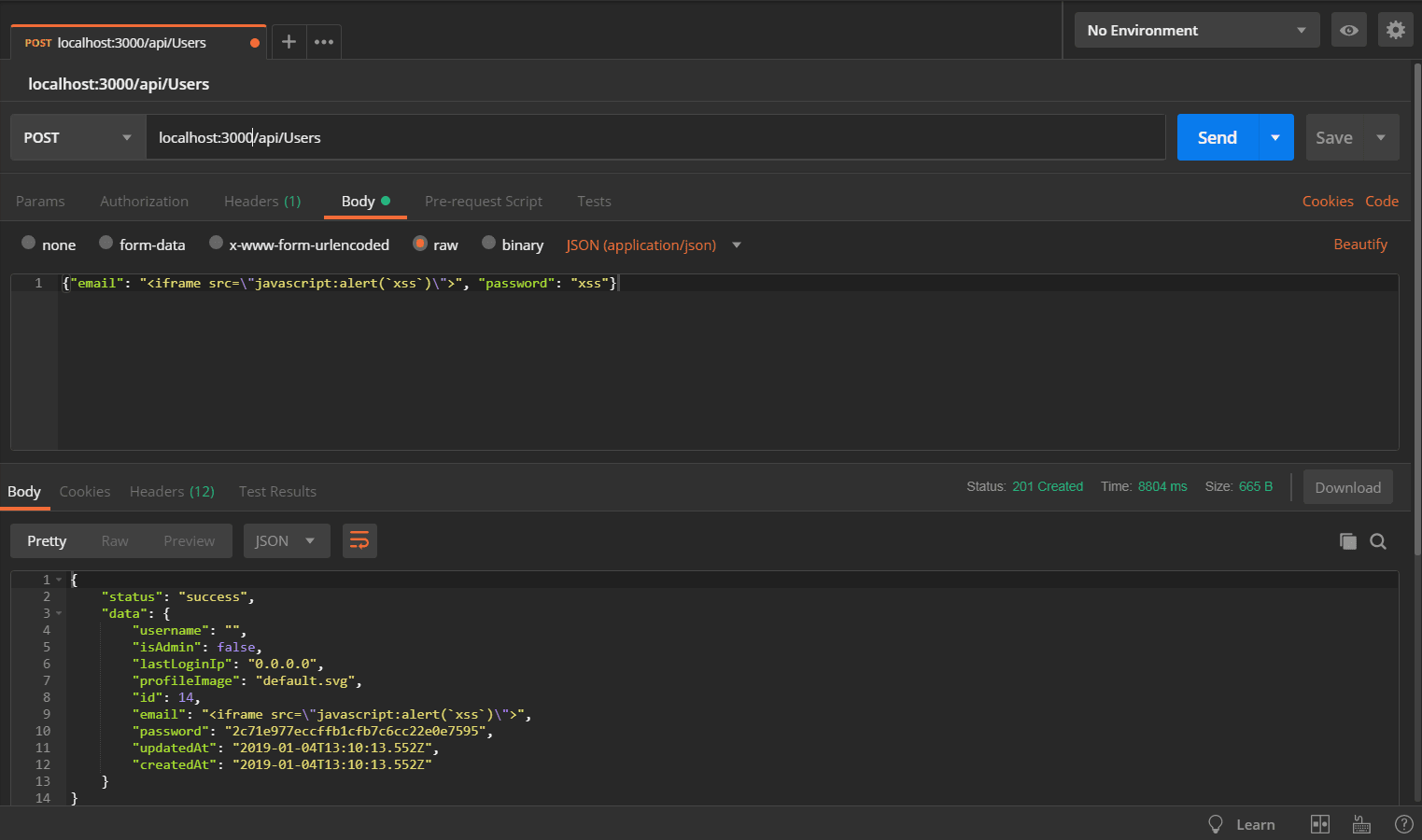
Task: Toggle two-pane view icon in status bar
Action: (x=1319, y=824)
